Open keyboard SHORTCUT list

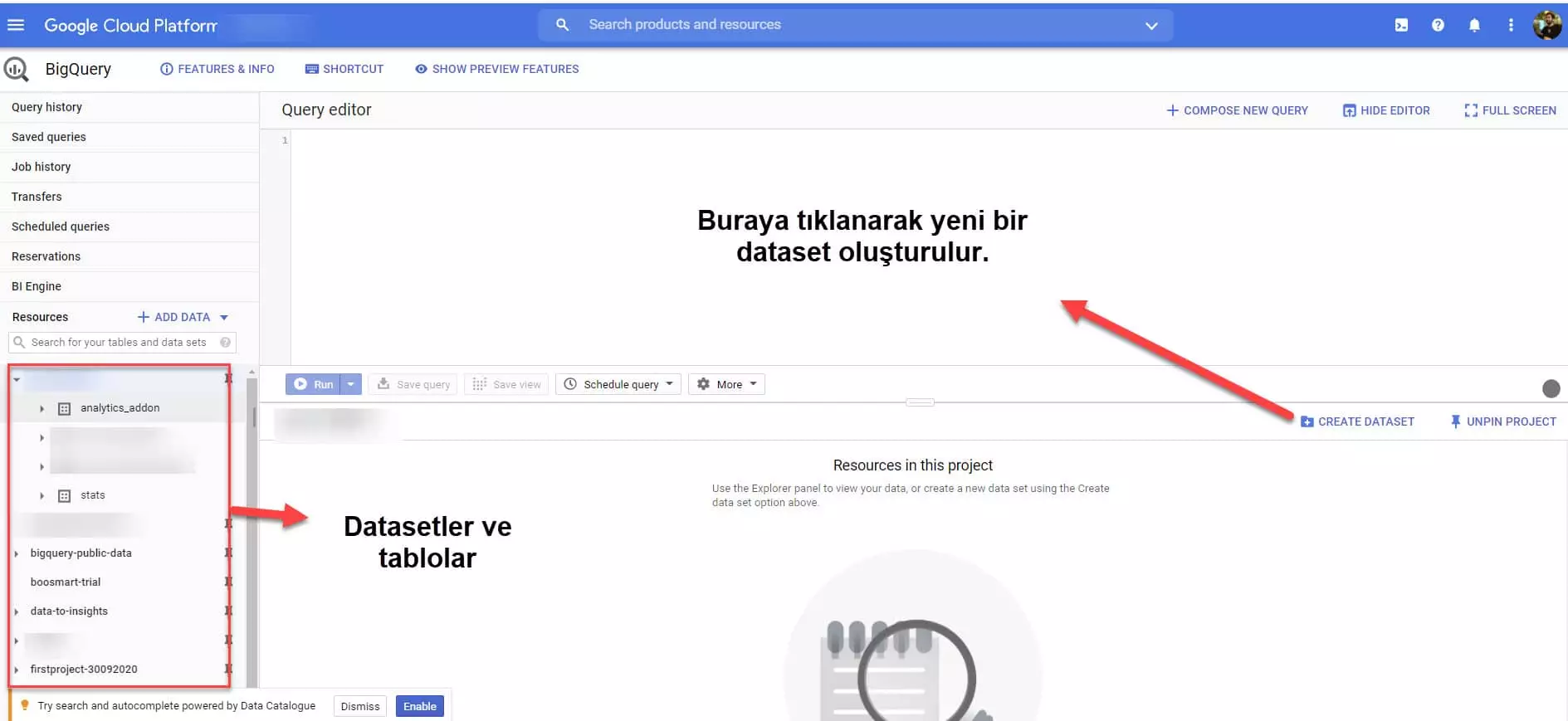click(344, 69)
